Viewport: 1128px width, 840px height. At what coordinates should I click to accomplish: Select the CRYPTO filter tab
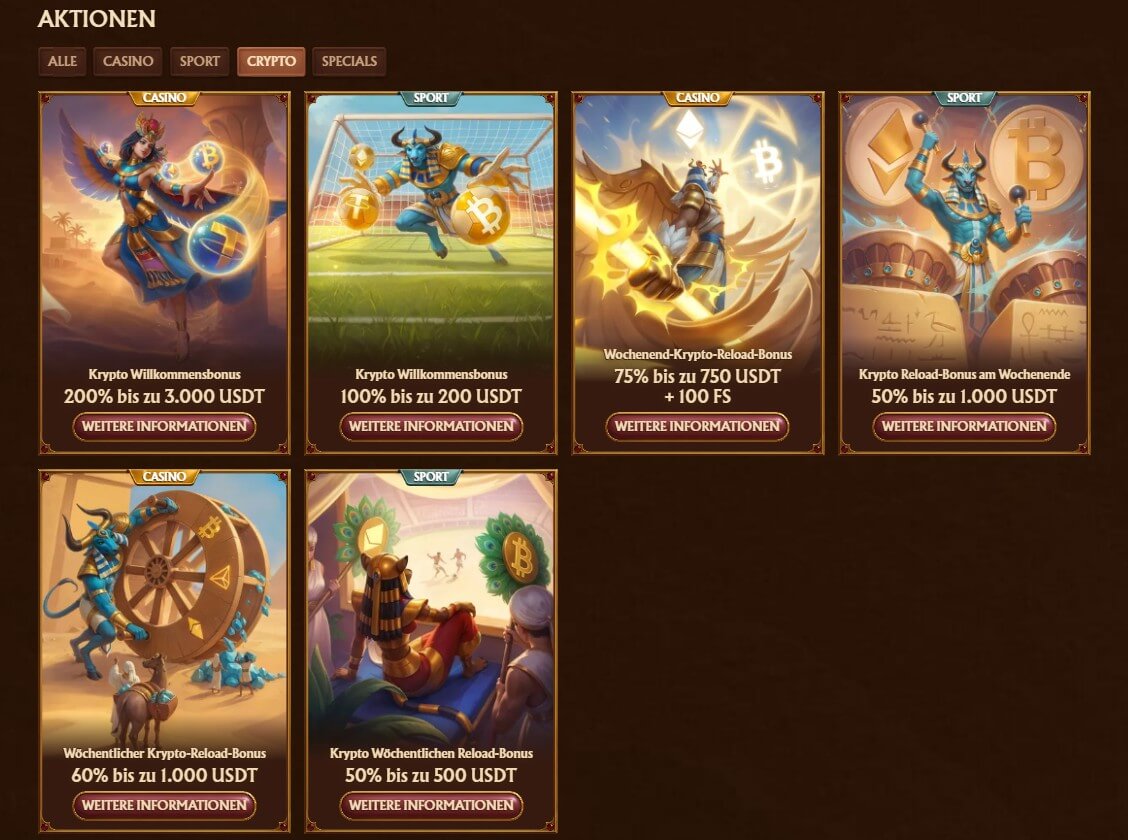(x=271, y=61)
